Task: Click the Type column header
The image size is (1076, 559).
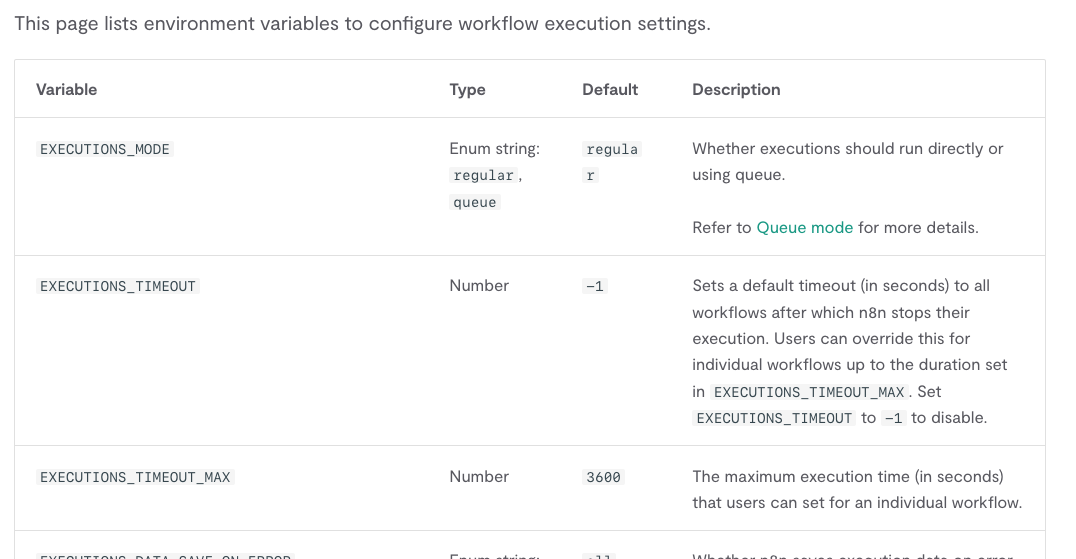Action: click(x=467, y=90)
